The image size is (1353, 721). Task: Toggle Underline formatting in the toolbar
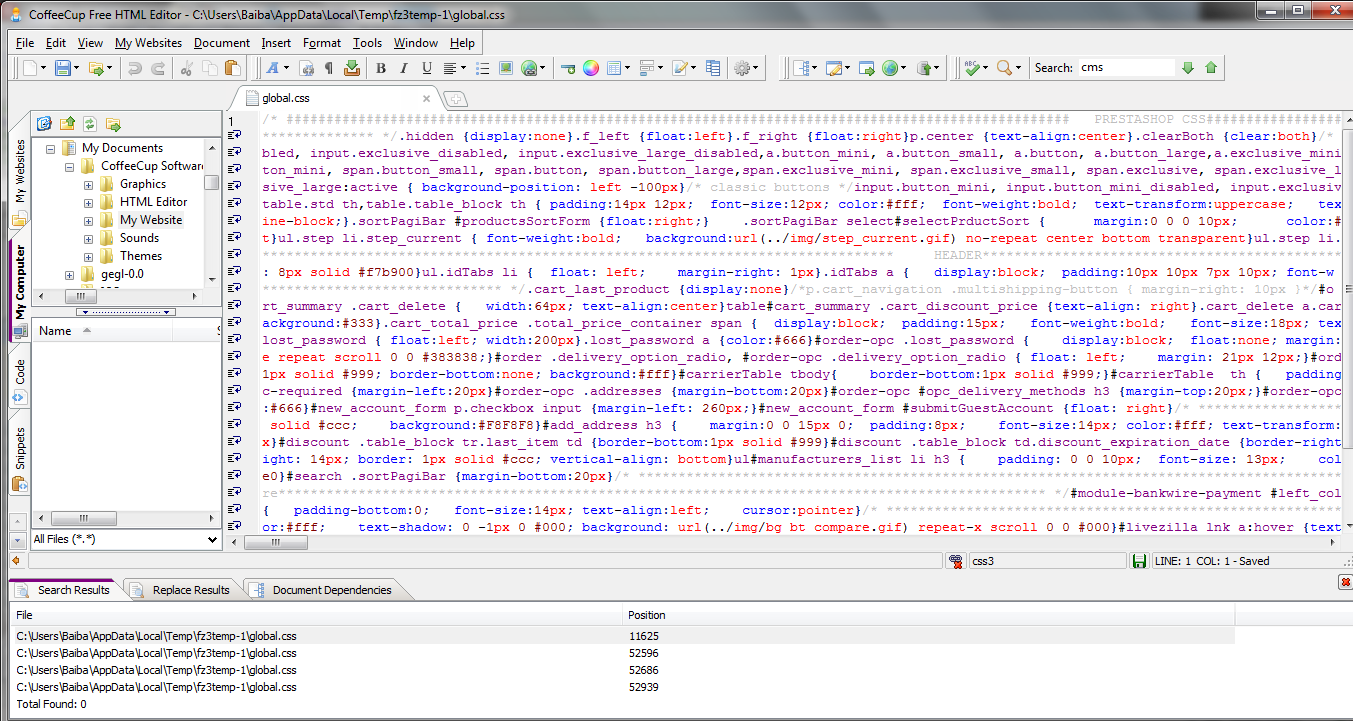coord(427,68)
